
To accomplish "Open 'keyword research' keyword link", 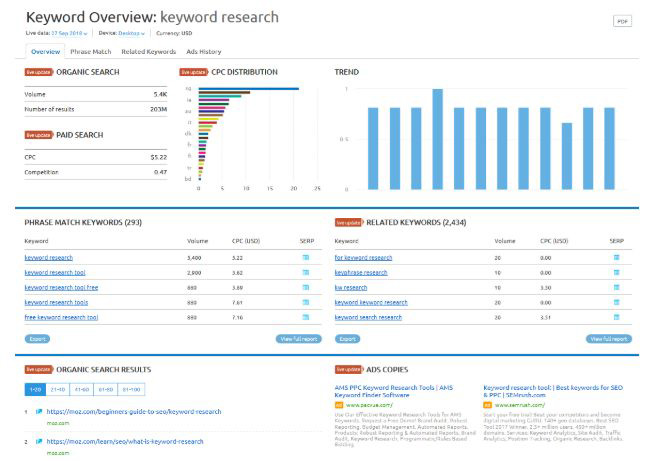I will point(49,258).
